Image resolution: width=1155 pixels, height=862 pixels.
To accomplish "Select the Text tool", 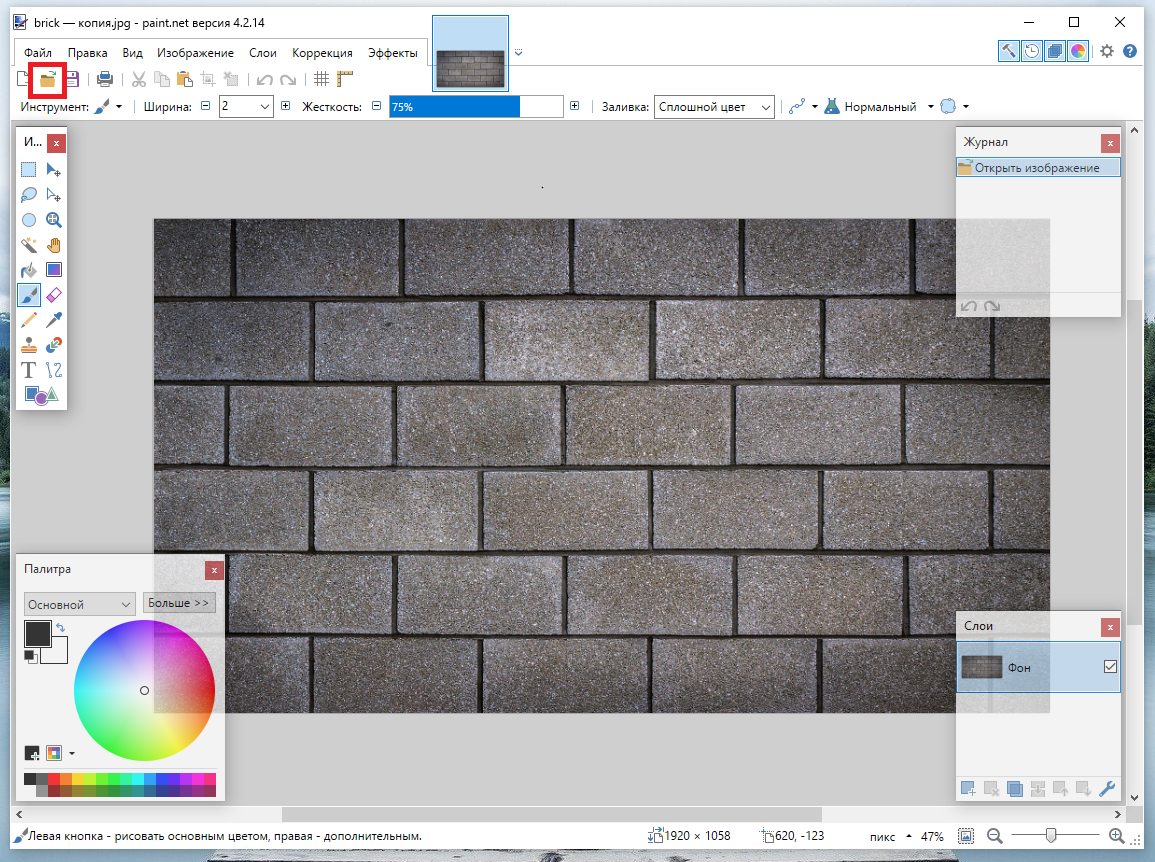I will (x=29, y=371).
